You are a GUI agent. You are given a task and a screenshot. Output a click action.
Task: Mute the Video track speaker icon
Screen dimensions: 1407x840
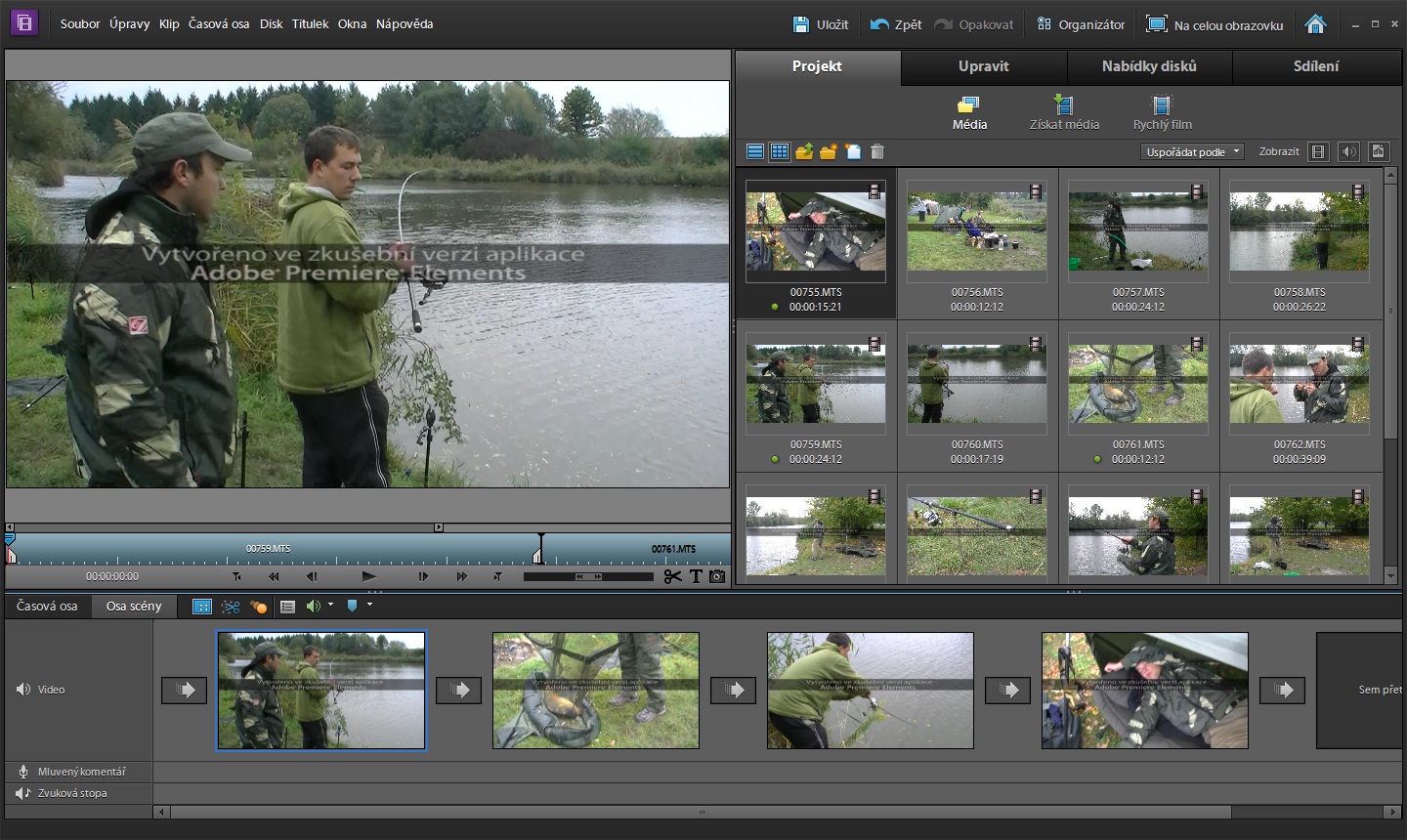click(23, 690)
